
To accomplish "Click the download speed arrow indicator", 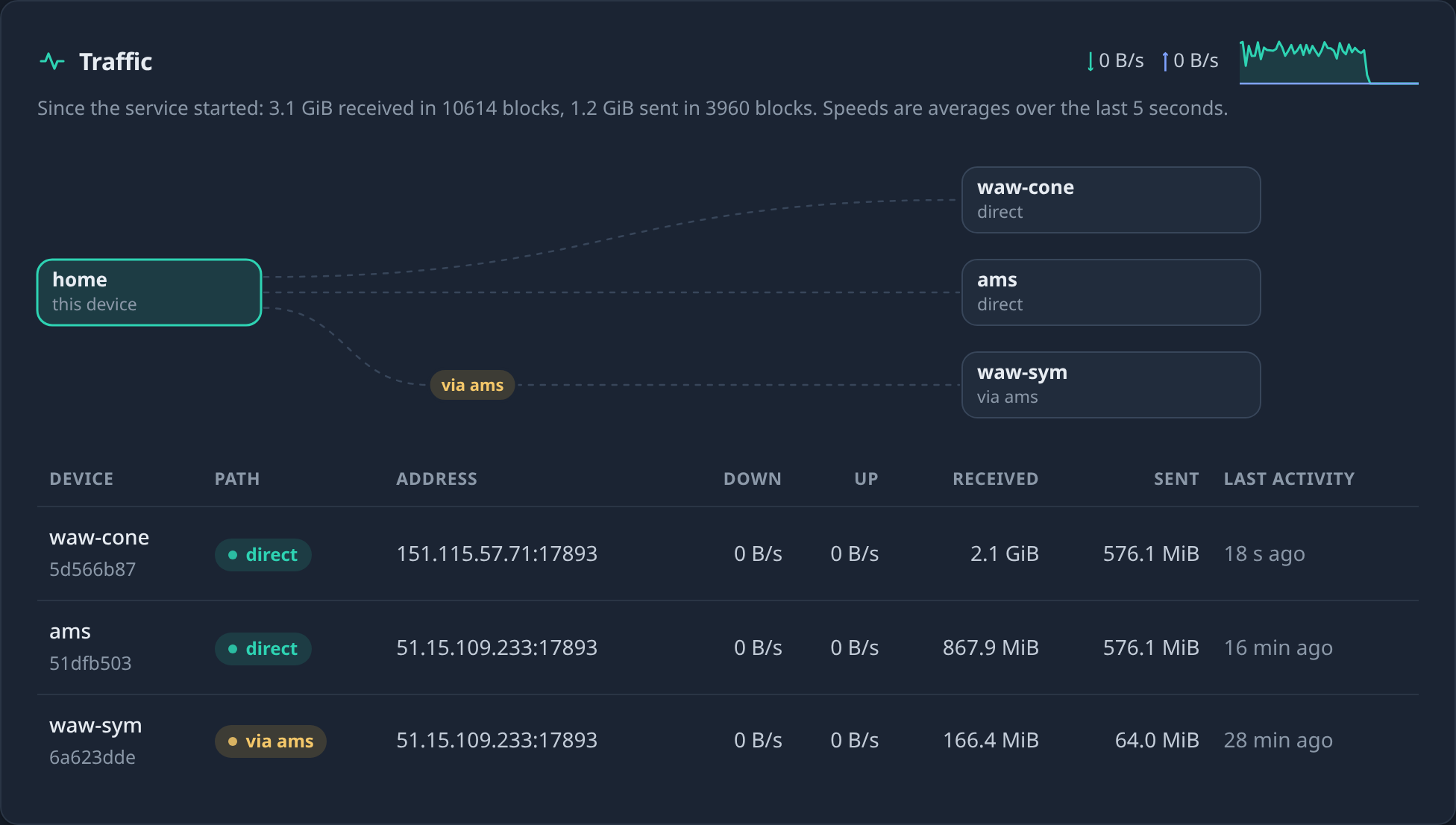I will [1091, 61].
